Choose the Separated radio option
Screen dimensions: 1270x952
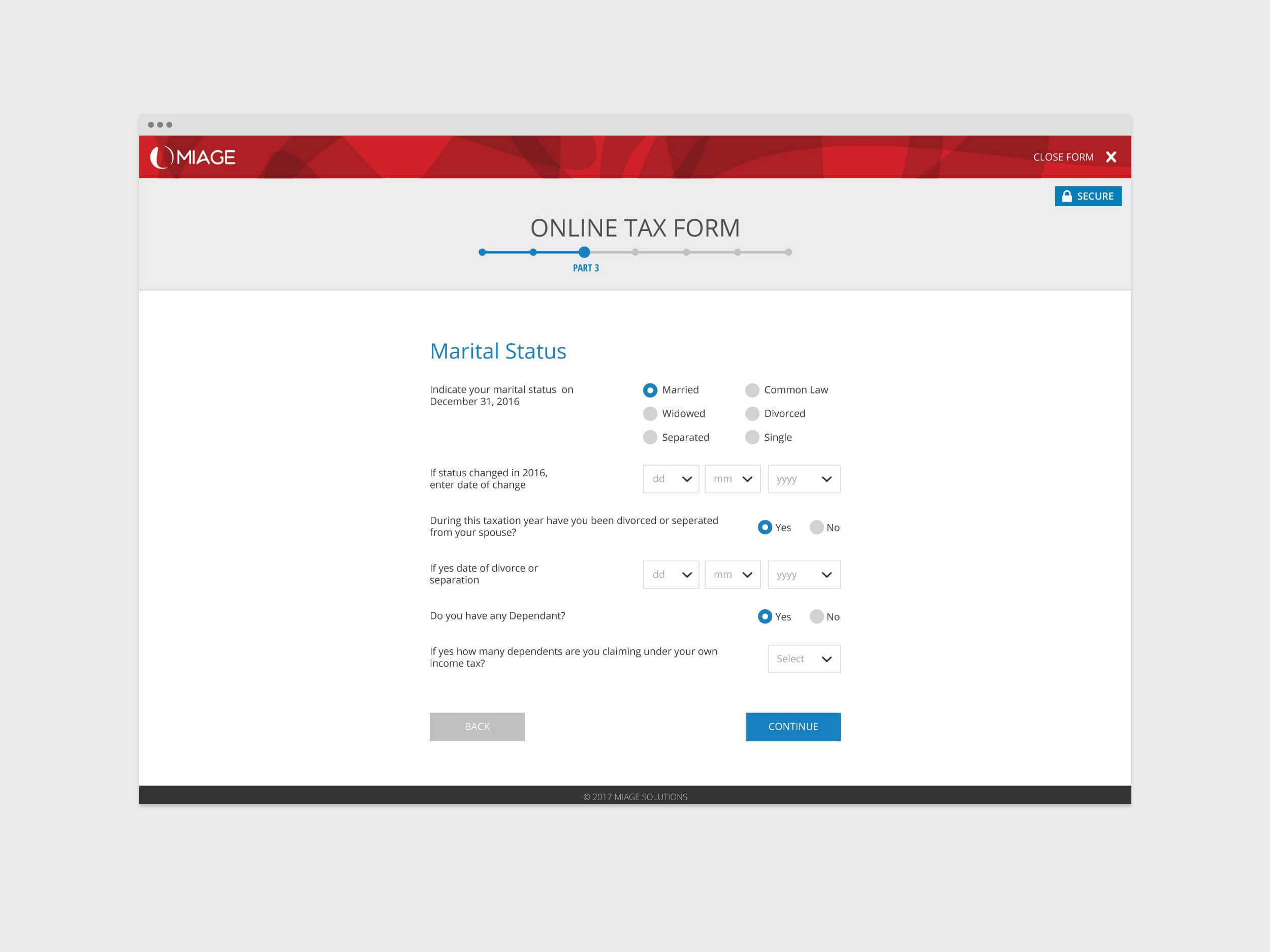coord(650,437)
